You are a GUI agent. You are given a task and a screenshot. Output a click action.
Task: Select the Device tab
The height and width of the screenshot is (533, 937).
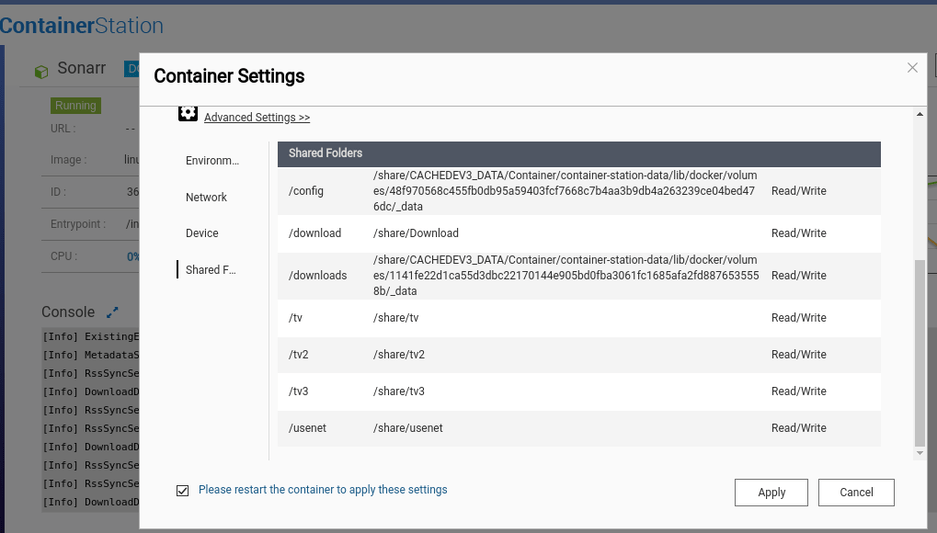[202, 233]
